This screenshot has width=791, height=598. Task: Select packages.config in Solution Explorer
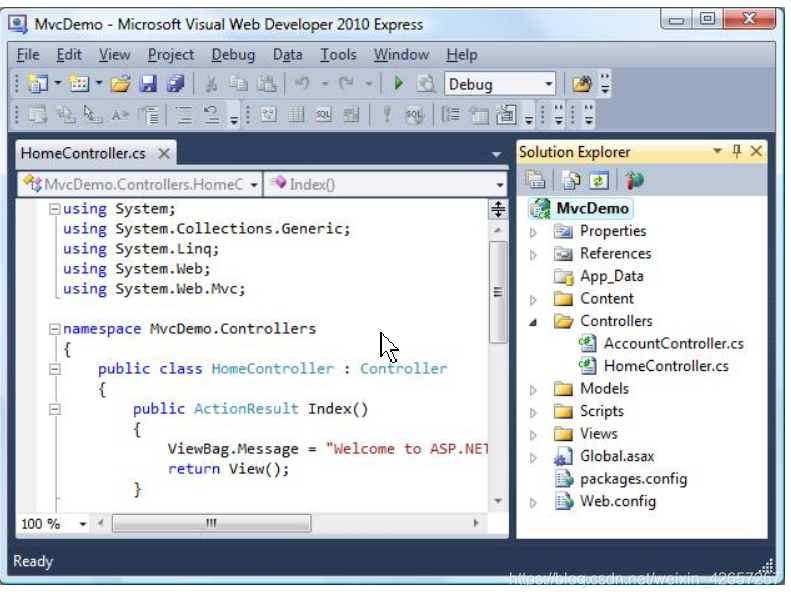(634, 479)
